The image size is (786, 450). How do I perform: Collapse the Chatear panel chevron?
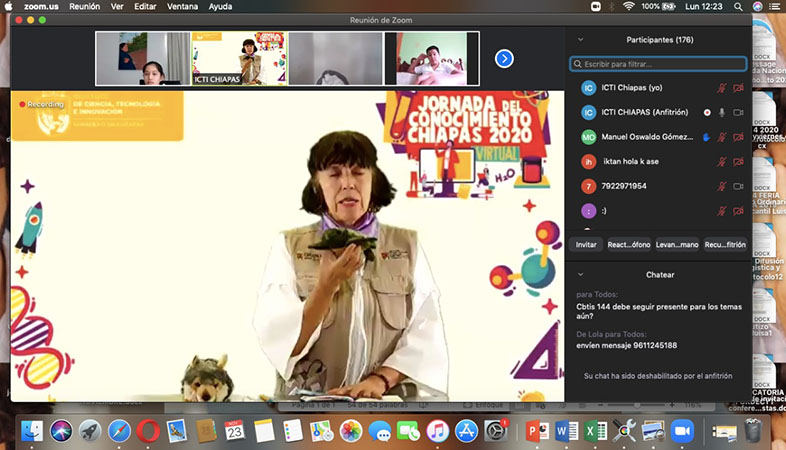point(580,275)
